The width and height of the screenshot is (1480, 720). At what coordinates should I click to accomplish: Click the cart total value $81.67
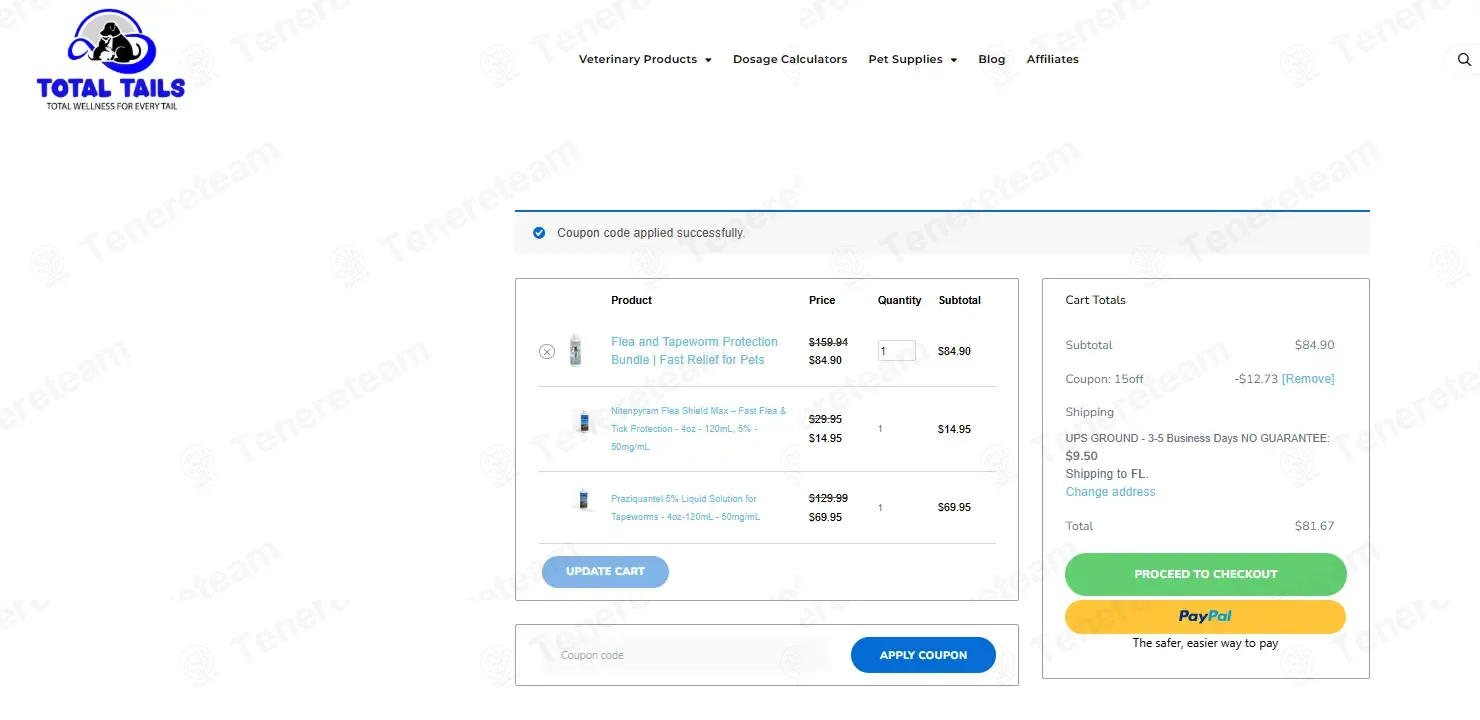(1314, 526)
